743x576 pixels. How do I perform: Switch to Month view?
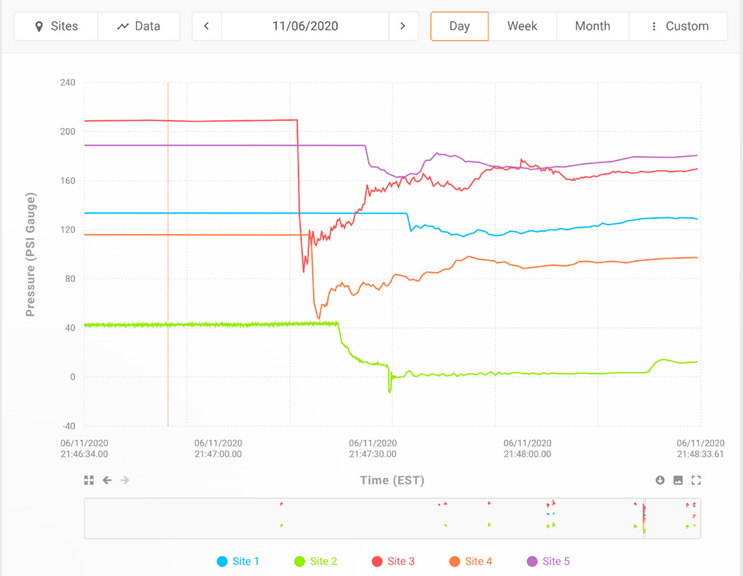pyautogui.click(x=592, y=26)
